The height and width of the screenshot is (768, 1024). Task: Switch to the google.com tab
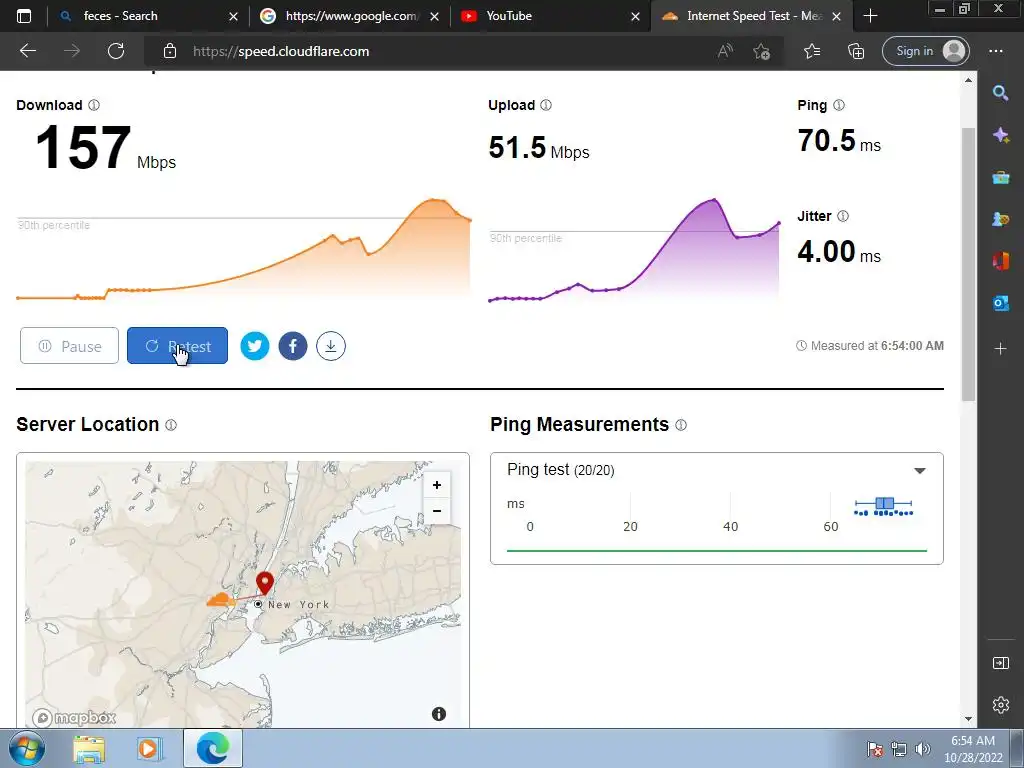[351, 16]
